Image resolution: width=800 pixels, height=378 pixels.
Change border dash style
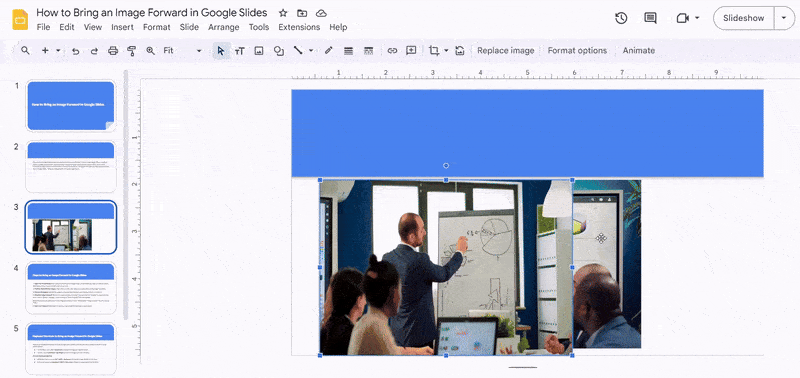pos(368,51)
